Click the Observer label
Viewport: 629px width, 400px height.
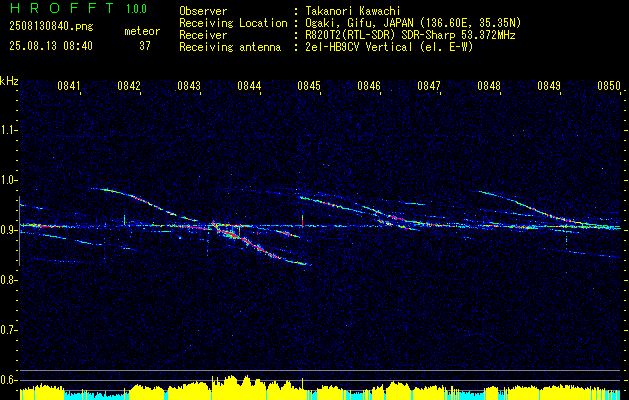203,11
